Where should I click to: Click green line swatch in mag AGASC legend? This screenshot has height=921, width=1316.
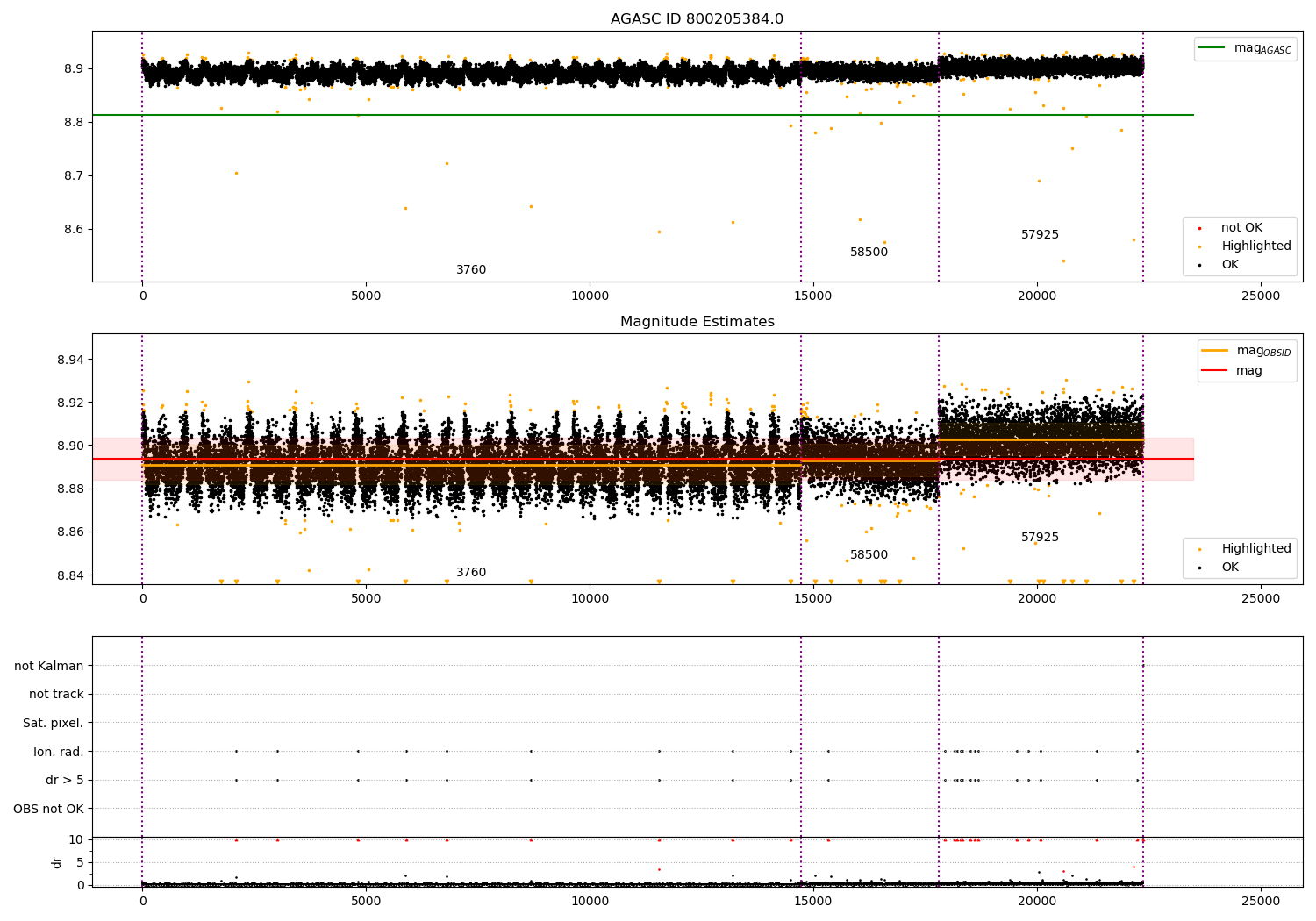pos(1212,47)
